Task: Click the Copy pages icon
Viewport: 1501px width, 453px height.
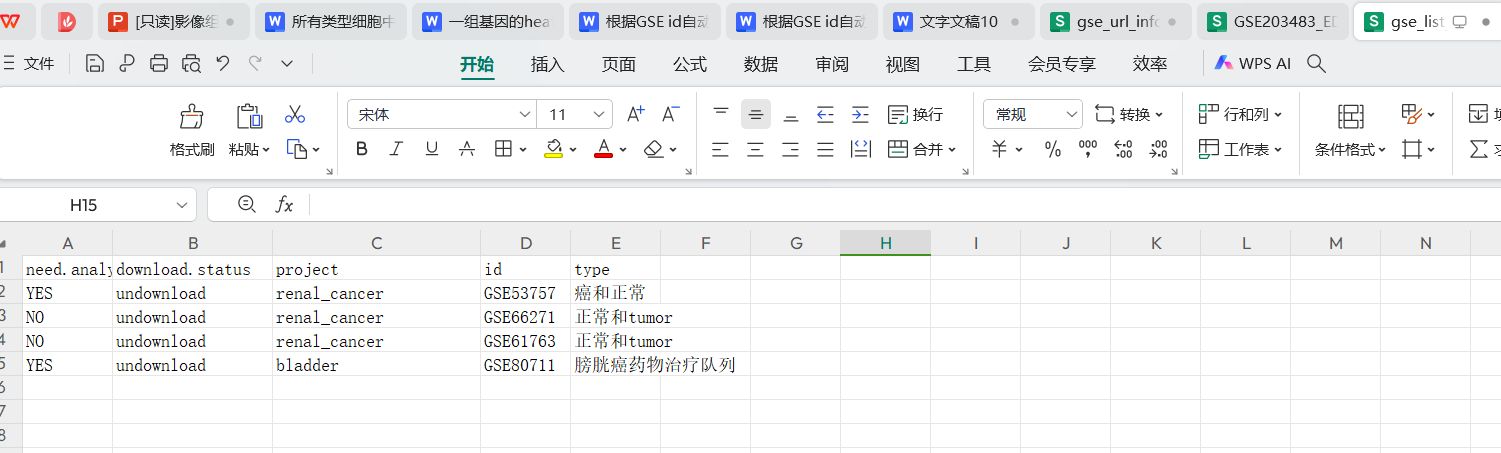Action: (297, 149)
